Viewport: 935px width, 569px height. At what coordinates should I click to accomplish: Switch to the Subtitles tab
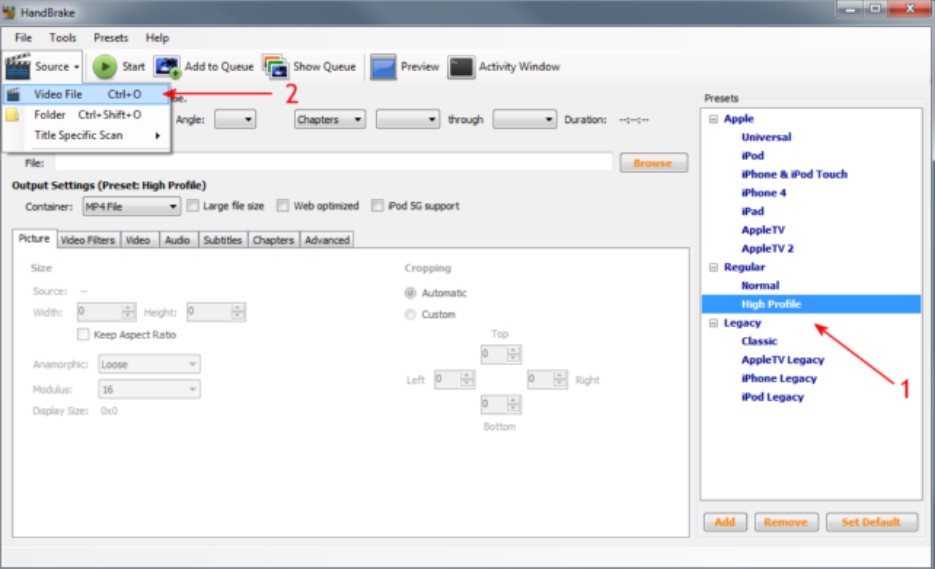(x=222, y=240)
